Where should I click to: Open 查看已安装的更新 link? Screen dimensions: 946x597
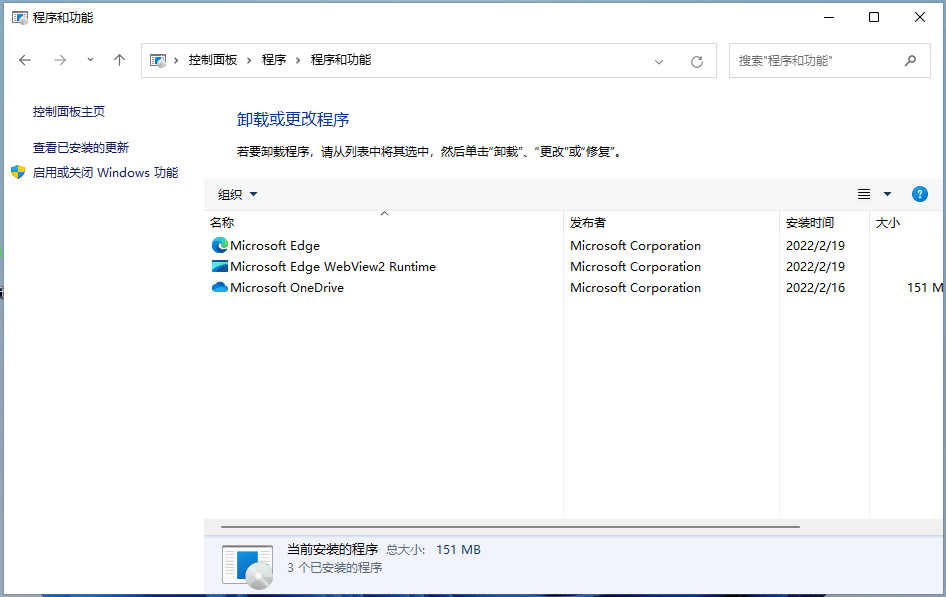click(81, 148)
